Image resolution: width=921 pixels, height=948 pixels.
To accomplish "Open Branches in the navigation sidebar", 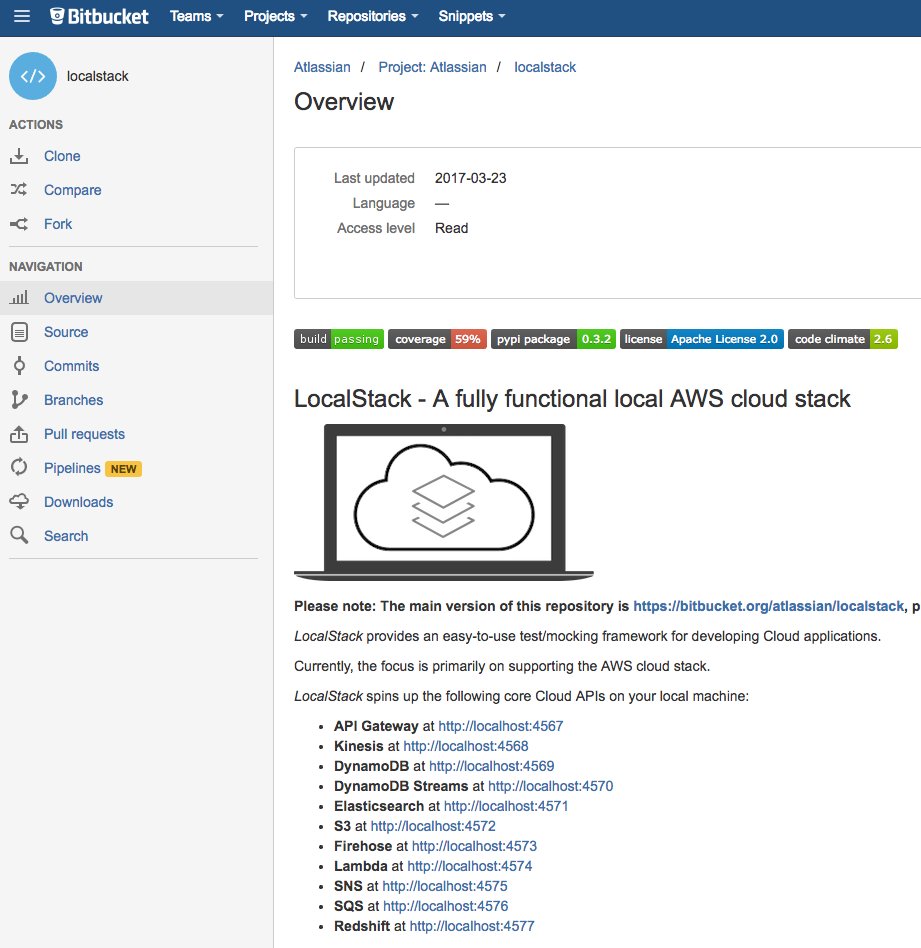I will click(74, 400).
